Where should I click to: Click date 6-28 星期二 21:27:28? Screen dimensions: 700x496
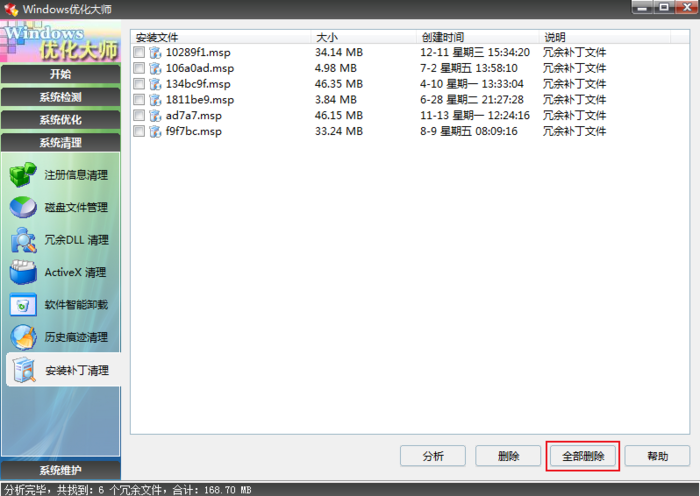[x=471, y=100]
